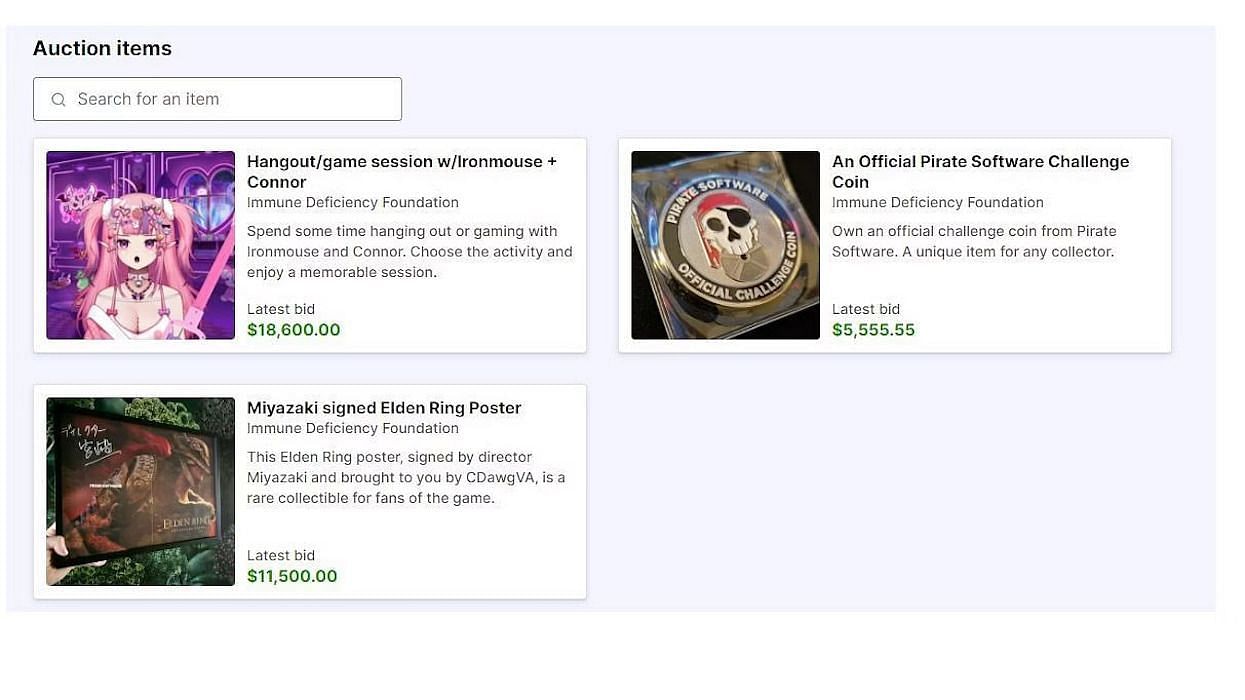Image resolution: width=1245 pixels, height=700 pixels.
Task: Click the challenge coin description text
Action: 973,241
